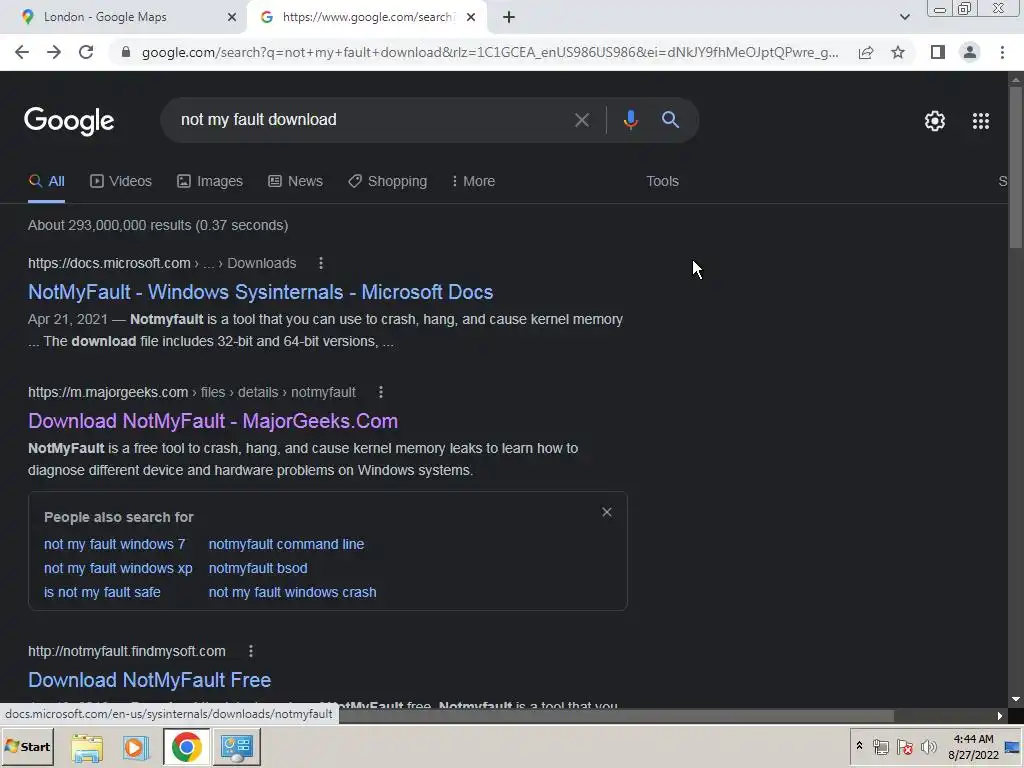Submit search with the magnifier icon

[x=670, y=120]
